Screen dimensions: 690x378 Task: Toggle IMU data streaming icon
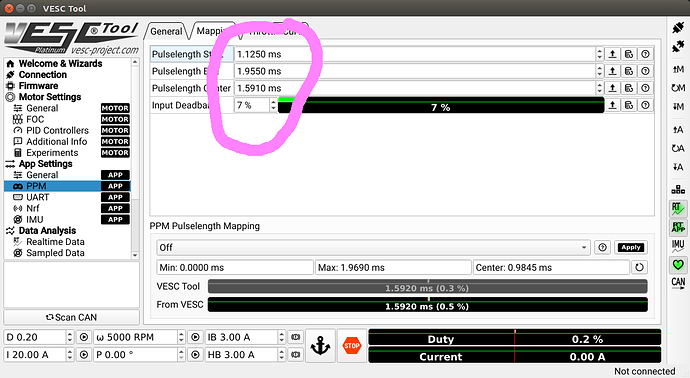pos(678,246)
